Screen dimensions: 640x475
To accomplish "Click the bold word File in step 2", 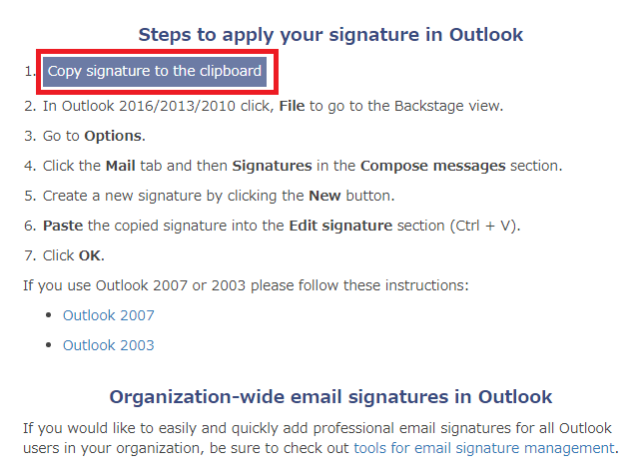I will (292, 106).
